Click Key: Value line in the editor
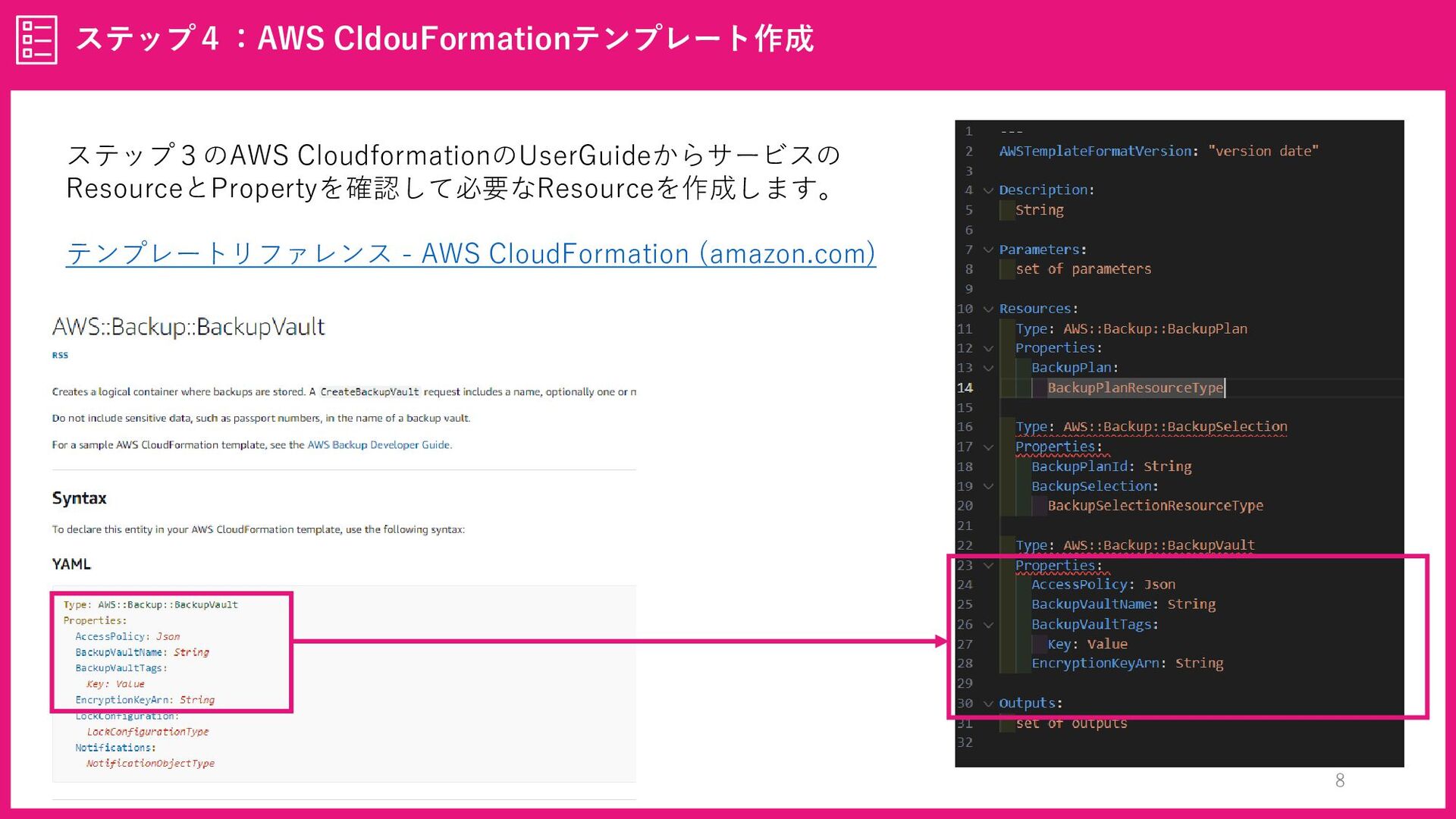The image size is (1456, 819). (1087, 644)
